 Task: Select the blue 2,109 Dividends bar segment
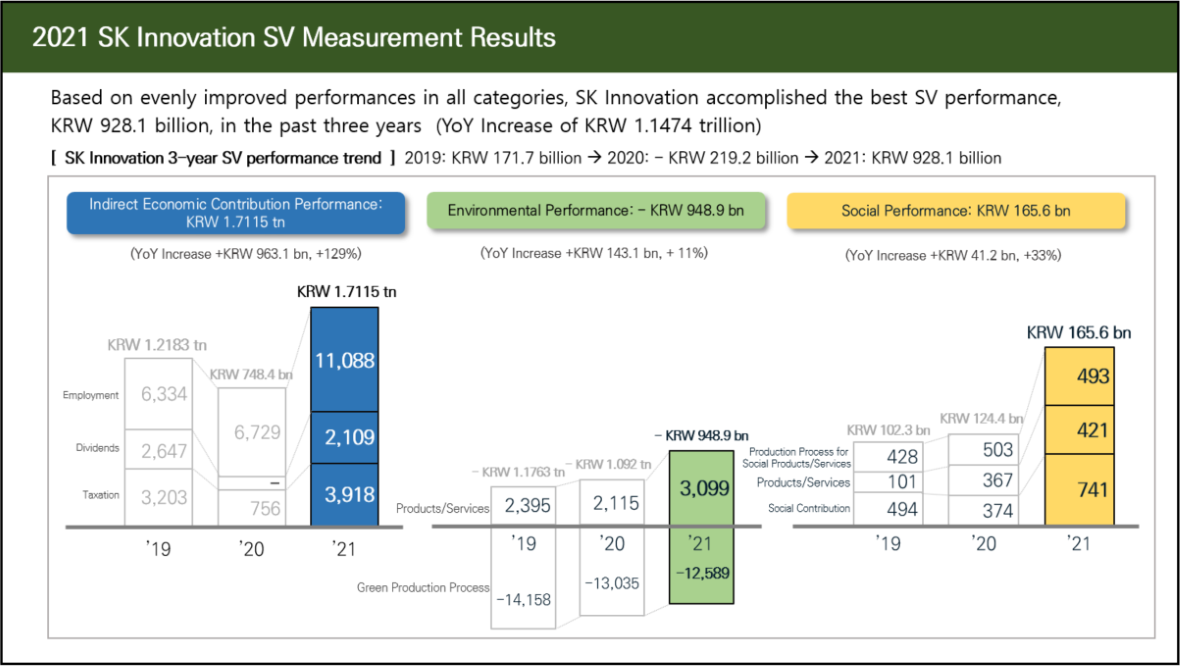click(x=344, y=437)
